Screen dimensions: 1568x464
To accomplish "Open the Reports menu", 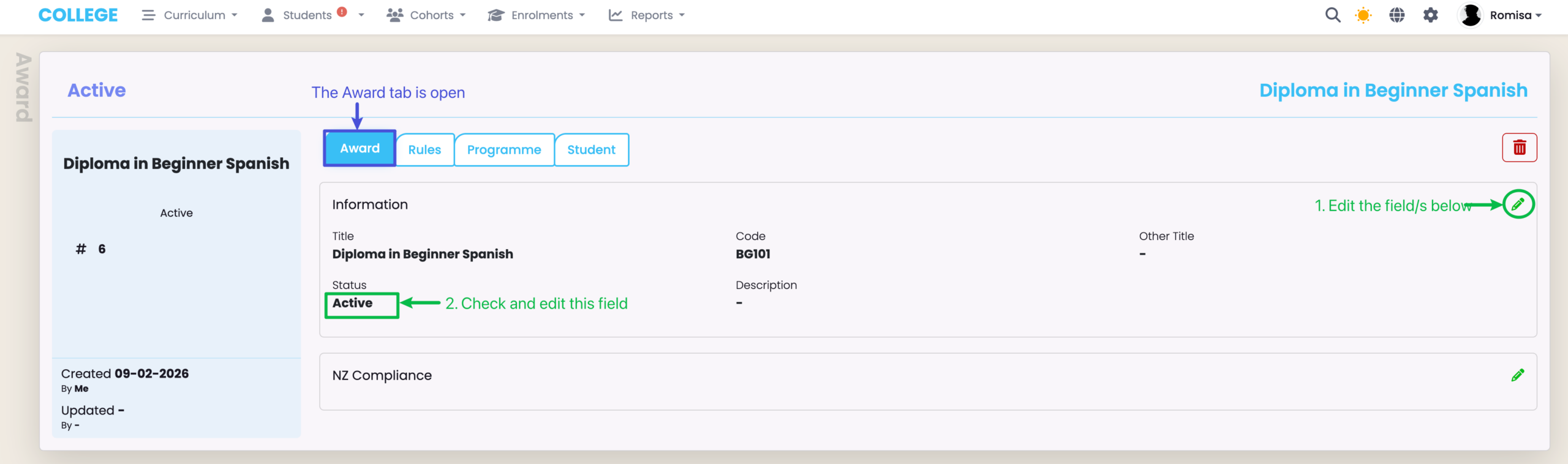I will click(647, 15).
